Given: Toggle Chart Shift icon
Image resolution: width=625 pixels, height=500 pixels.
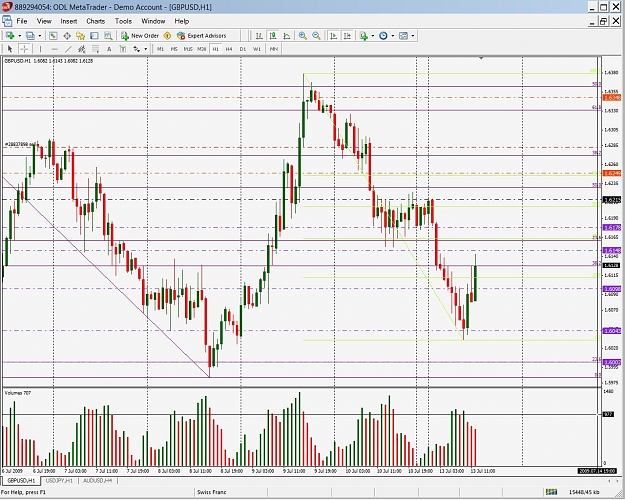Looking at the screenshot, I should tap(347, 36).
